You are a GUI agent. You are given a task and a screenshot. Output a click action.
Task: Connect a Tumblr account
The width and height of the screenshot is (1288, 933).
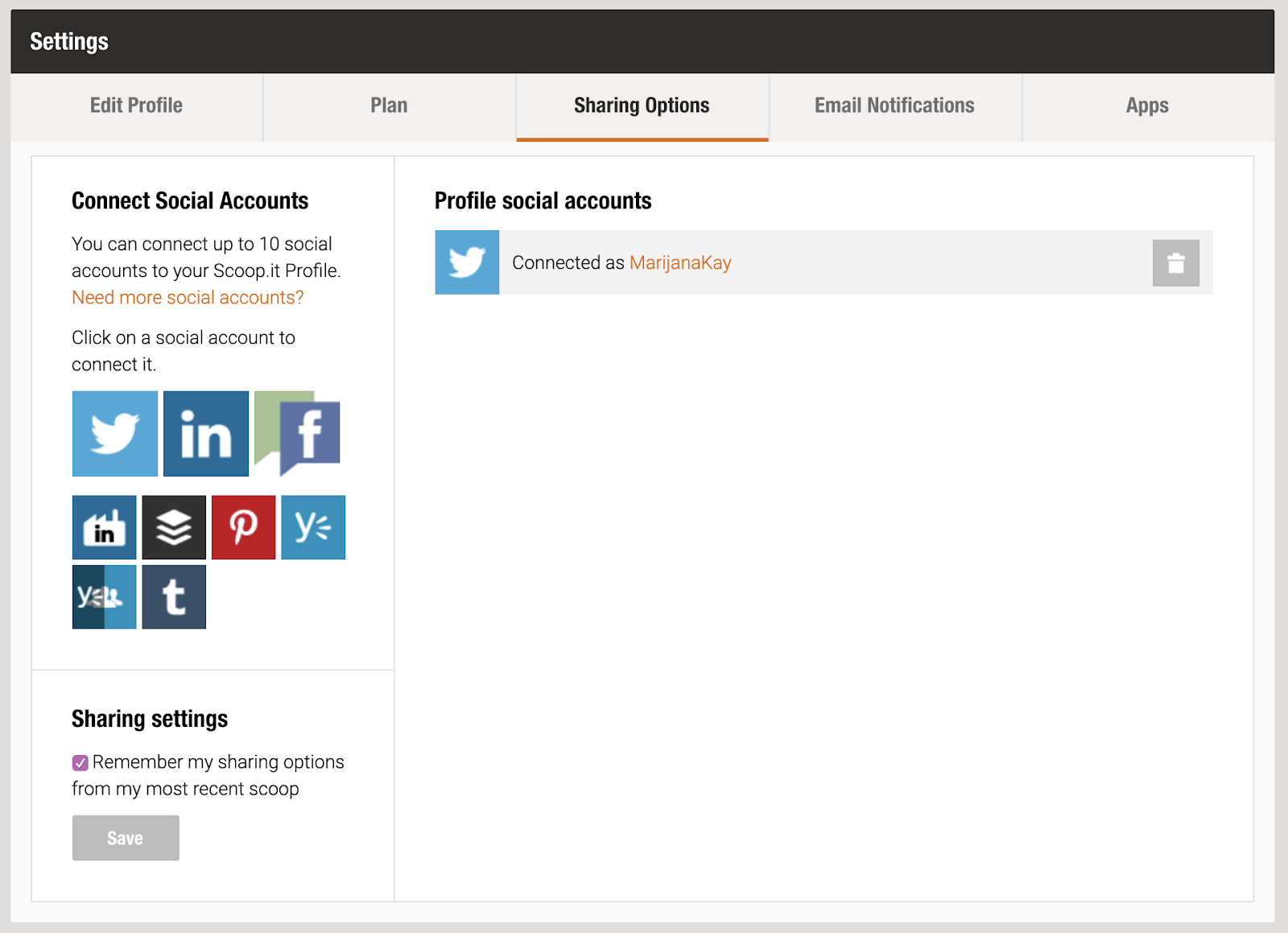click(174, 597)
